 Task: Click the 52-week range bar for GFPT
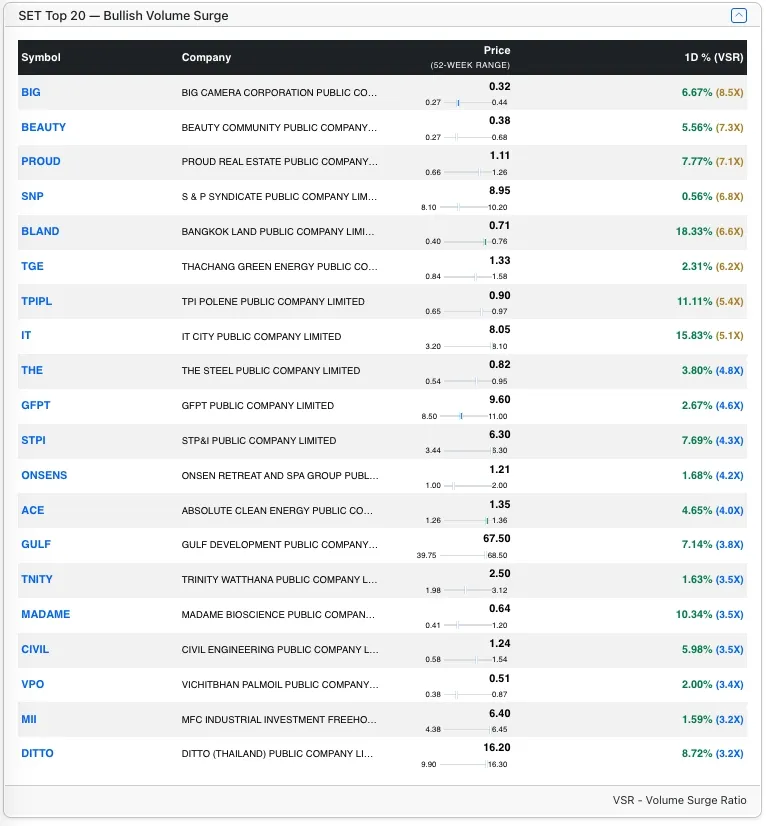pos(465,416)
